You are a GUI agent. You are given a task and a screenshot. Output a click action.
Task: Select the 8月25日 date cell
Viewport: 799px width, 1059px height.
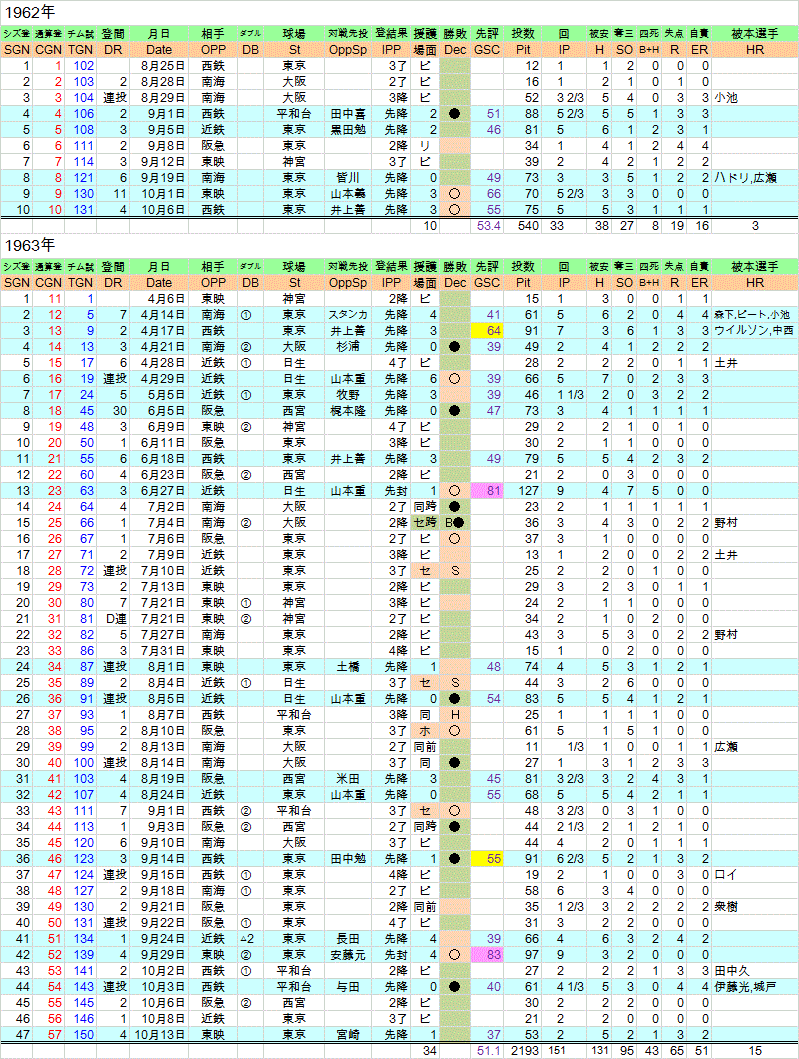click(159, 66)
